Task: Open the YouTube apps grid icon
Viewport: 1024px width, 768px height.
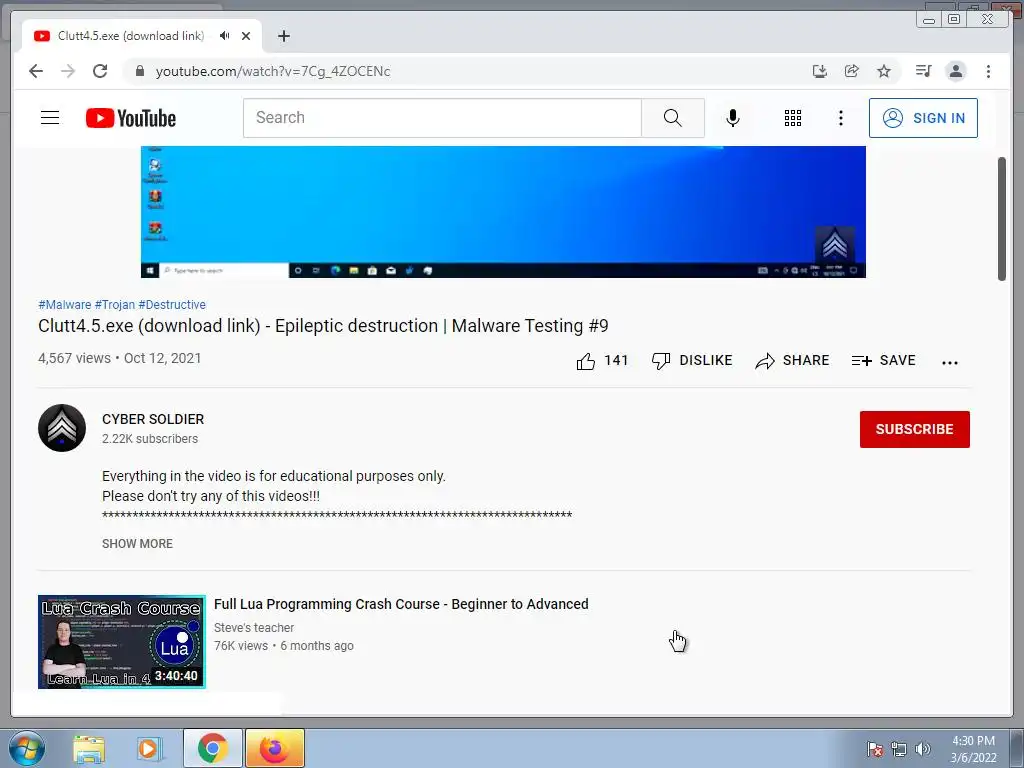Action: point(793,118)
